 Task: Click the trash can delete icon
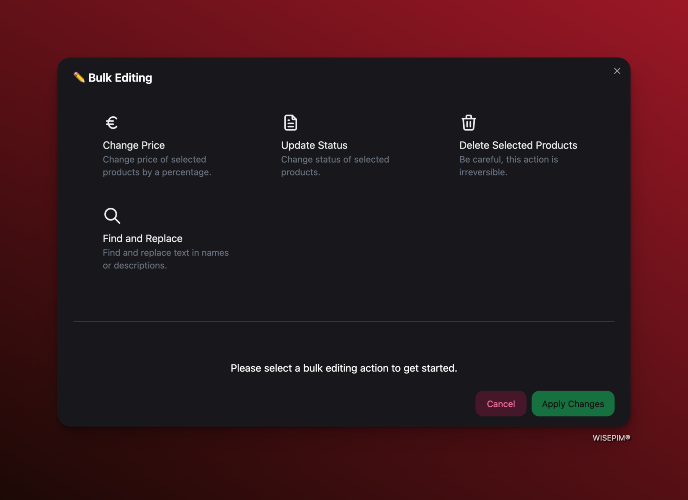point(469,123)
